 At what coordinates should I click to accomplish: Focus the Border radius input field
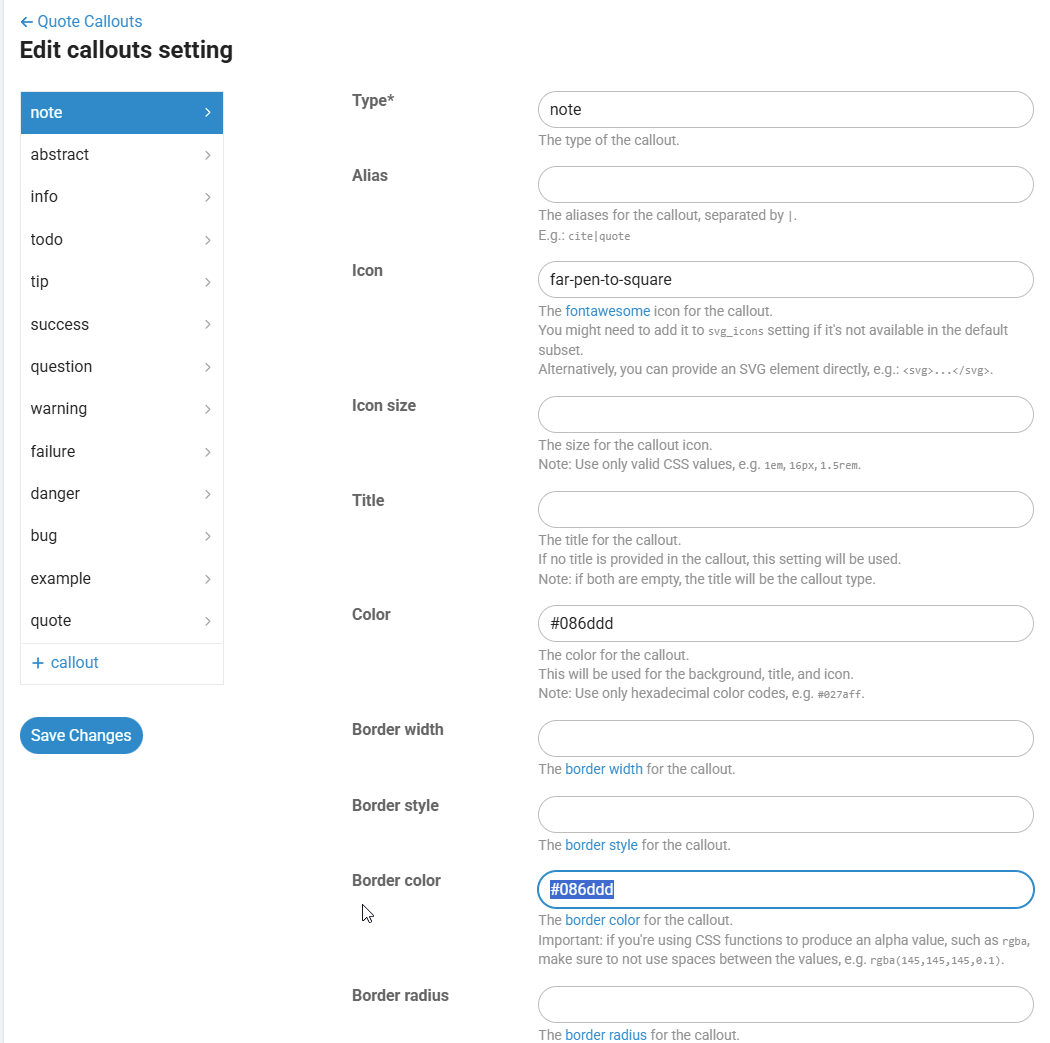[x=785, y=1005]
